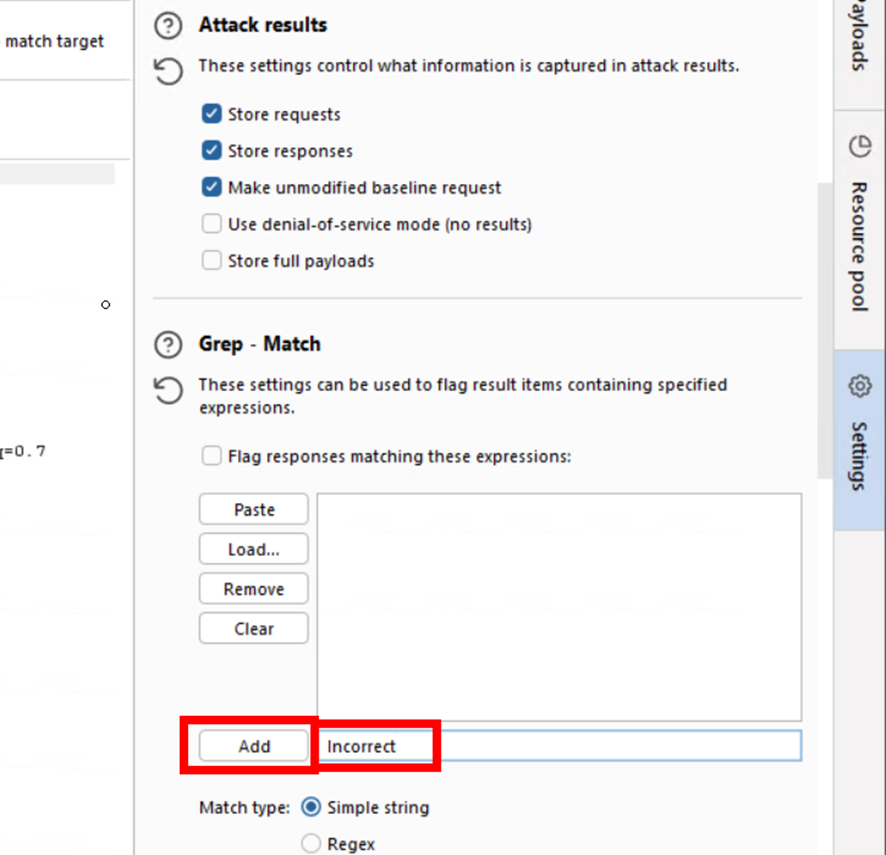The image size is (886, 855).
Task: Click Add to add the expression
Action: (254, 746)
